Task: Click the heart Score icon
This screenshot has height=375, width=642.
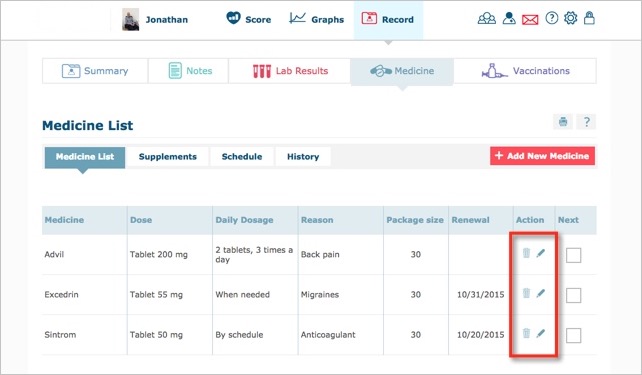Action: [x=233, y=18]
